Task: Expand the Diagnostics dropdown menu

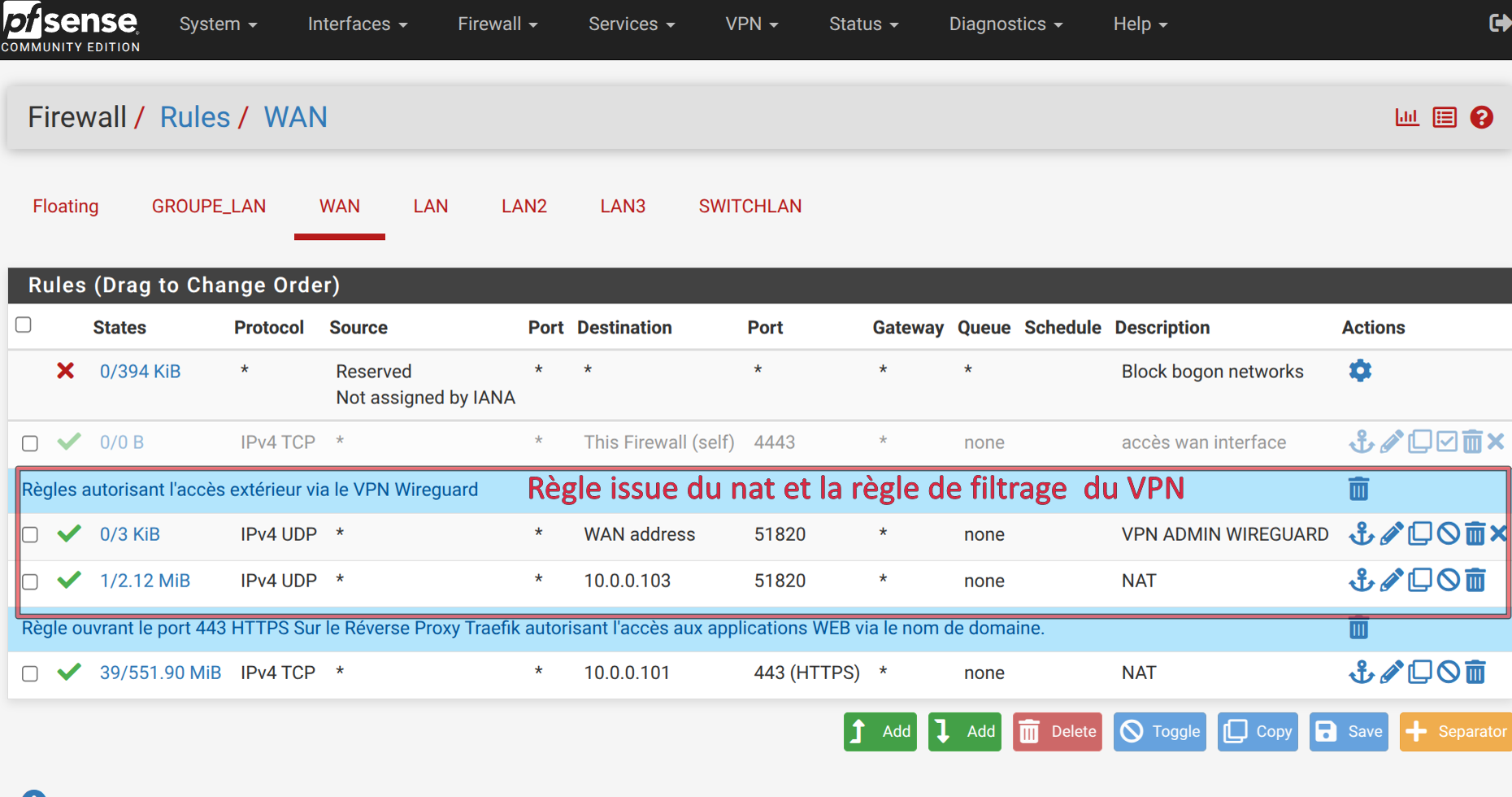Action: 1005,24
